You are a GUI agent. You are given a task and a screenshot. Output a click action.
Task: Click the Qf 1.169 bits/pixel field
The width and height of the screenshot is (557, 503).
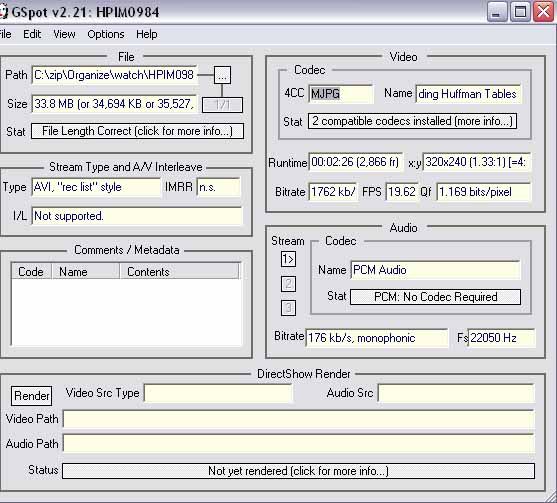click(483, 192)
